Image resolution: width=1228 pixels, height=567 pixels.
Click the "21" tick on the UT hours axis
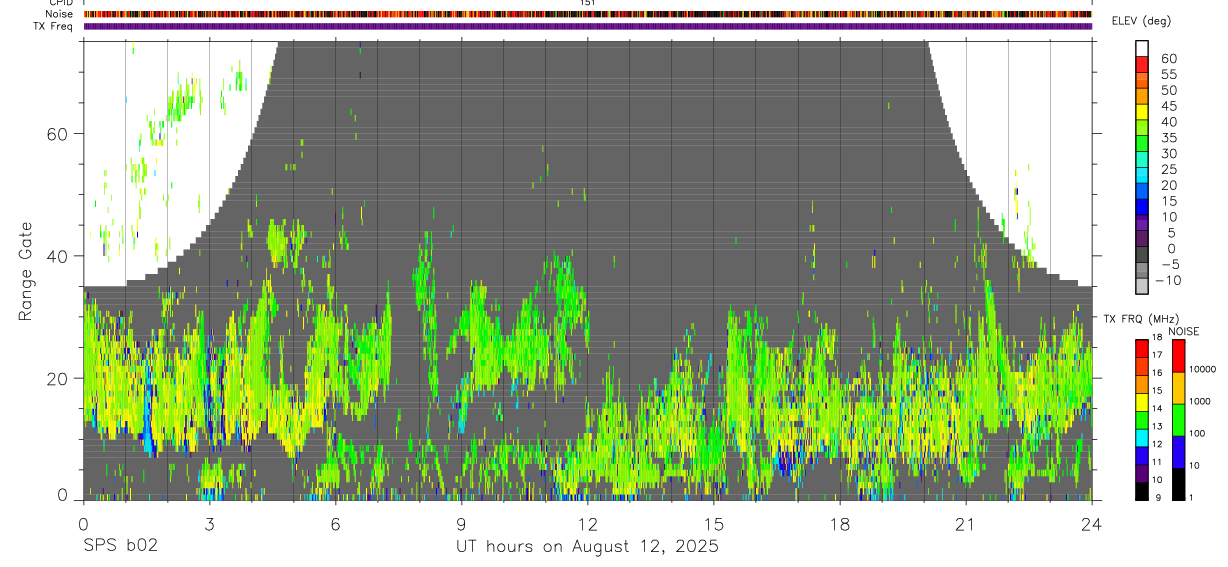(966, 523)
